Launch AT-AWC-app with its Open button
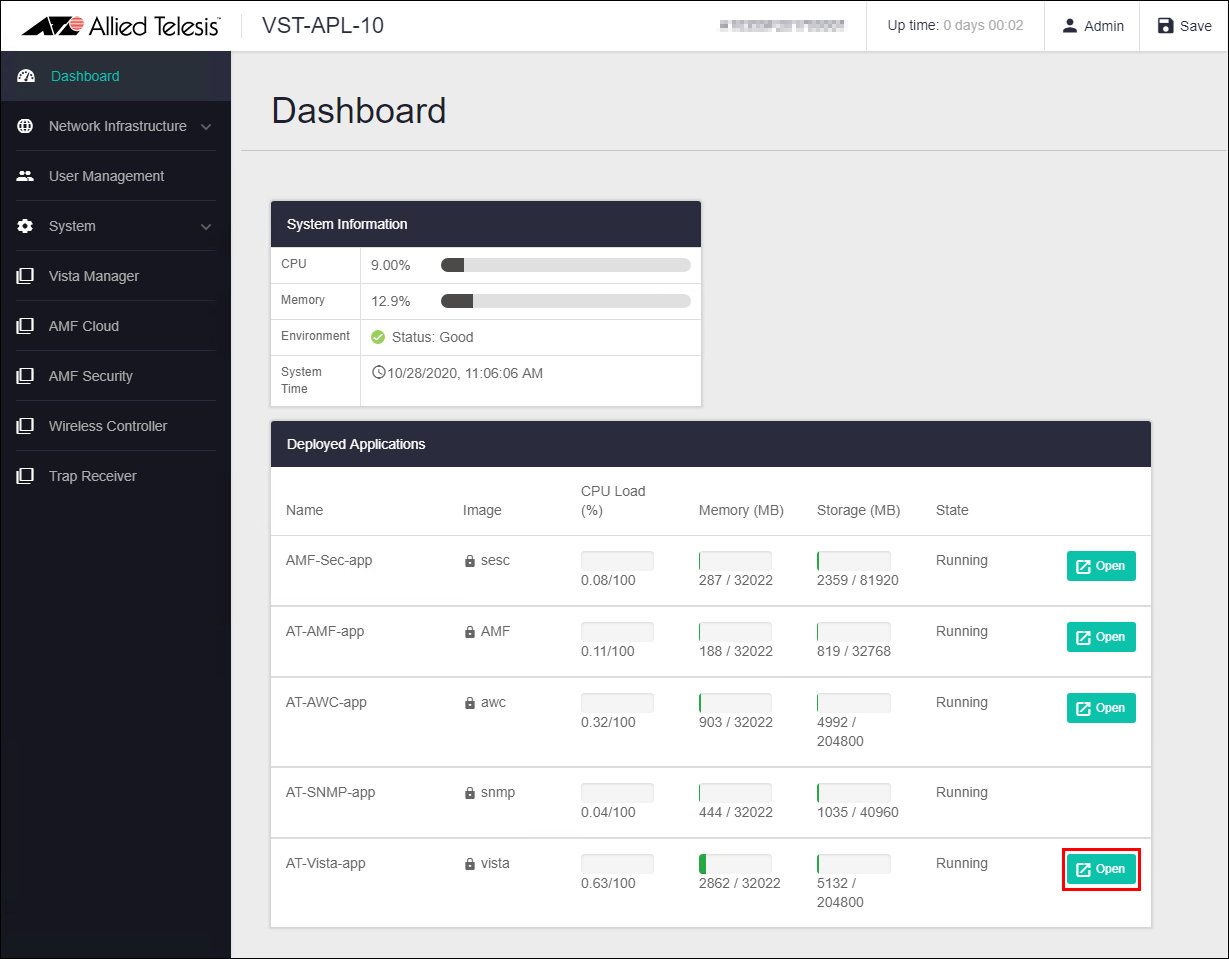Viewport: 1229px width, 959px height. click(x=1101, y=708)
